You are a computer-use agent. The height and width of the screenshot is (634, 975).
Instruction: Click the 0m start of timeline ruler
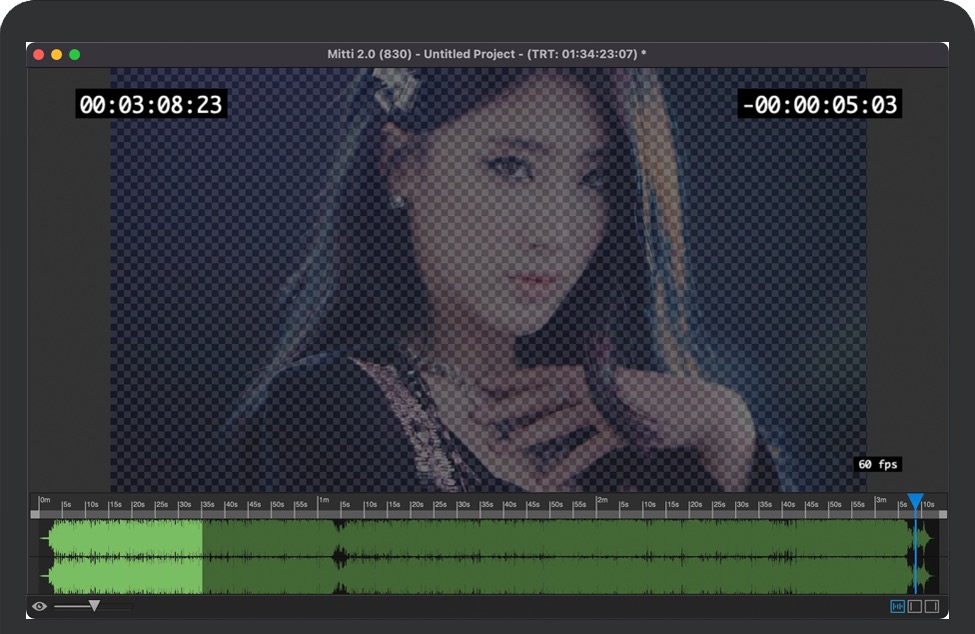click(x=45, y=500)
